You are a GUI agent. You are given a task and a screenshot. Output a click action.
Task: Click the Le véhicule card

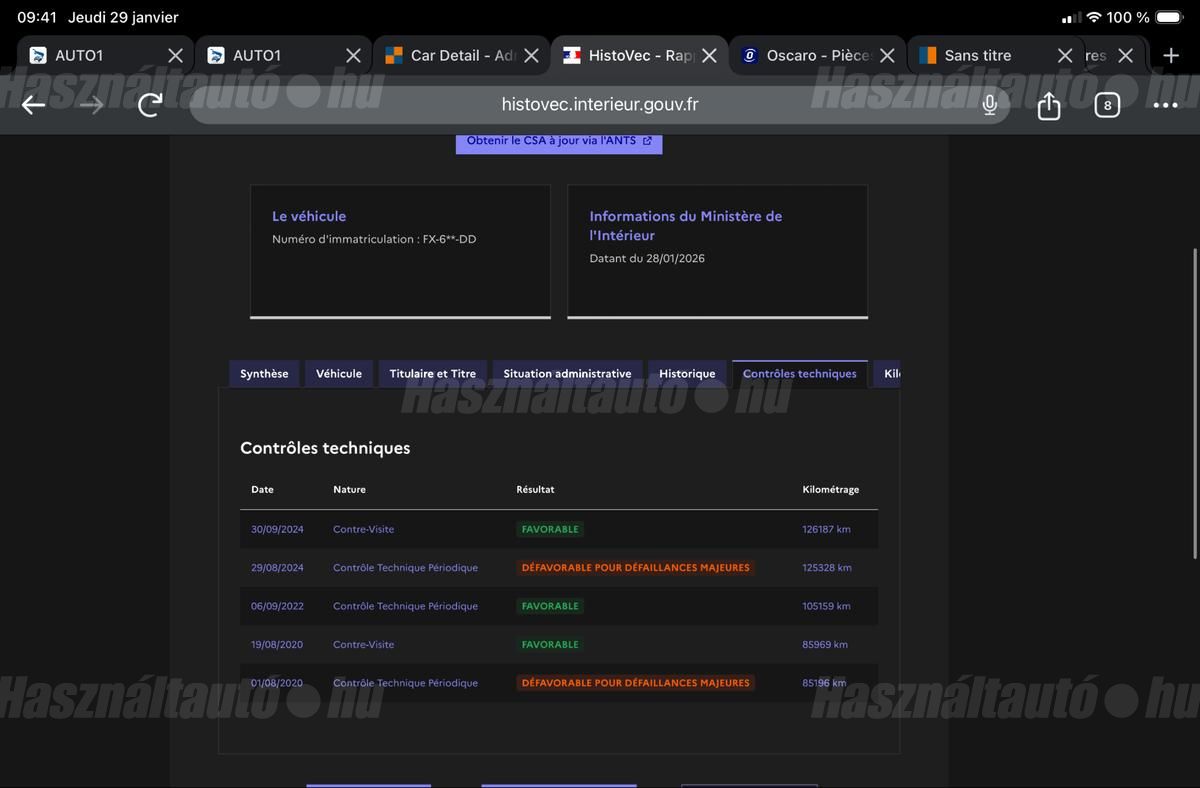click(x=400, y=251)
